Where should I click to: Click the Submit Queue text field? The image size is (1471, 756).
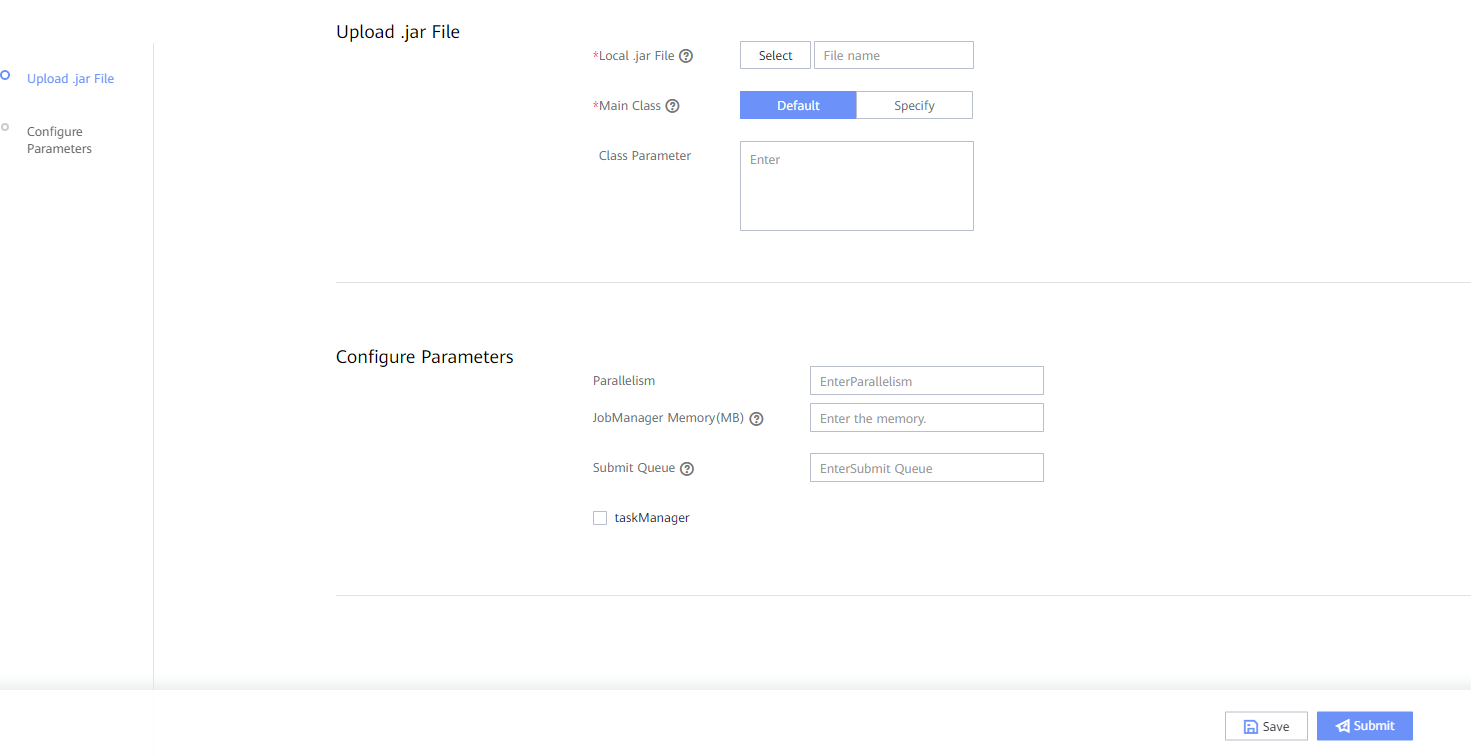tap(927, 468)
